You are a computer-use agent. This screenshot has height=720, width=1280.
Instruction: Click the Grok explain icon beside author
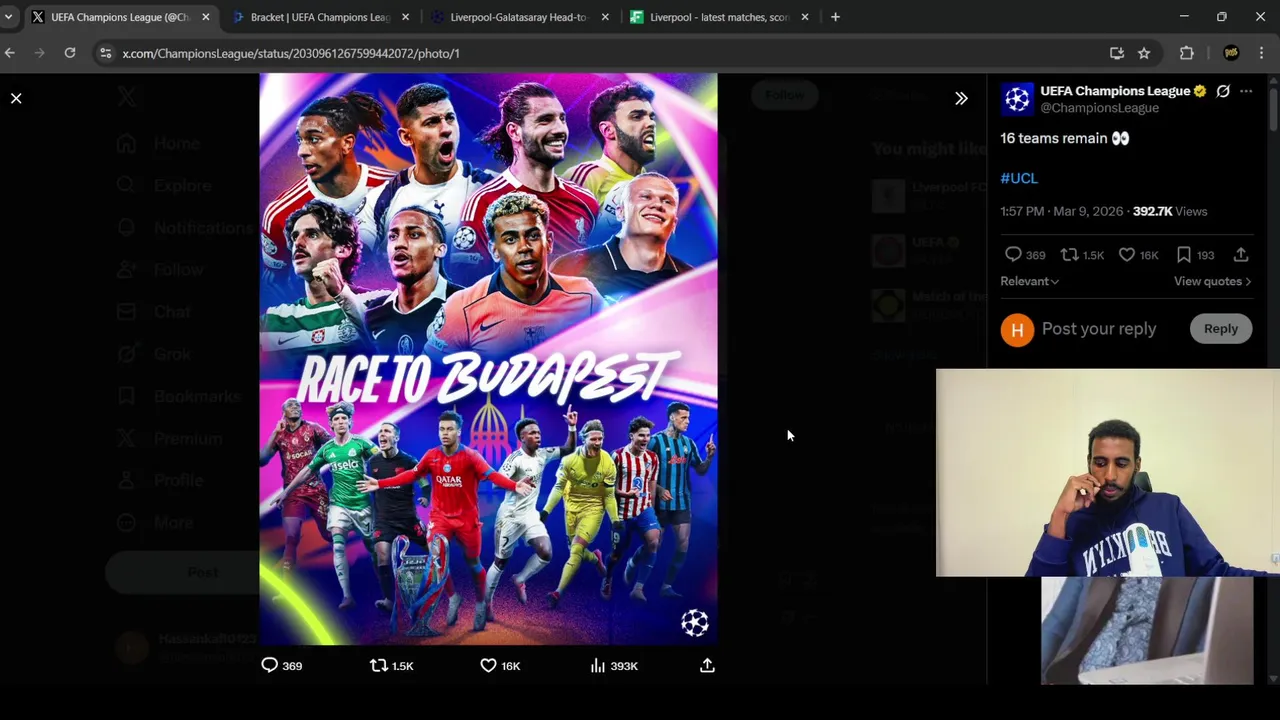click(1223, 91)
